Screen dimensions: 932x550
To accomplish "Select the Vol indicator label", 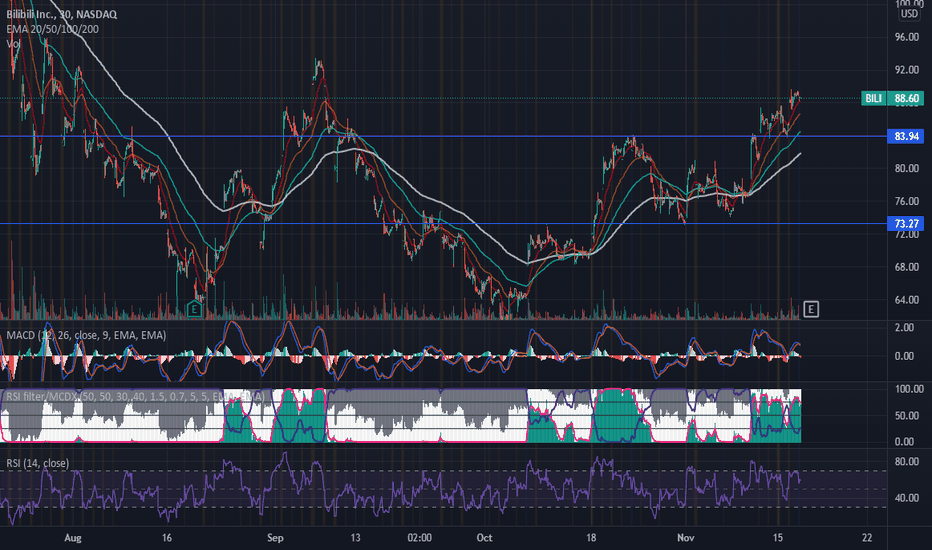I will click(12, 43).
